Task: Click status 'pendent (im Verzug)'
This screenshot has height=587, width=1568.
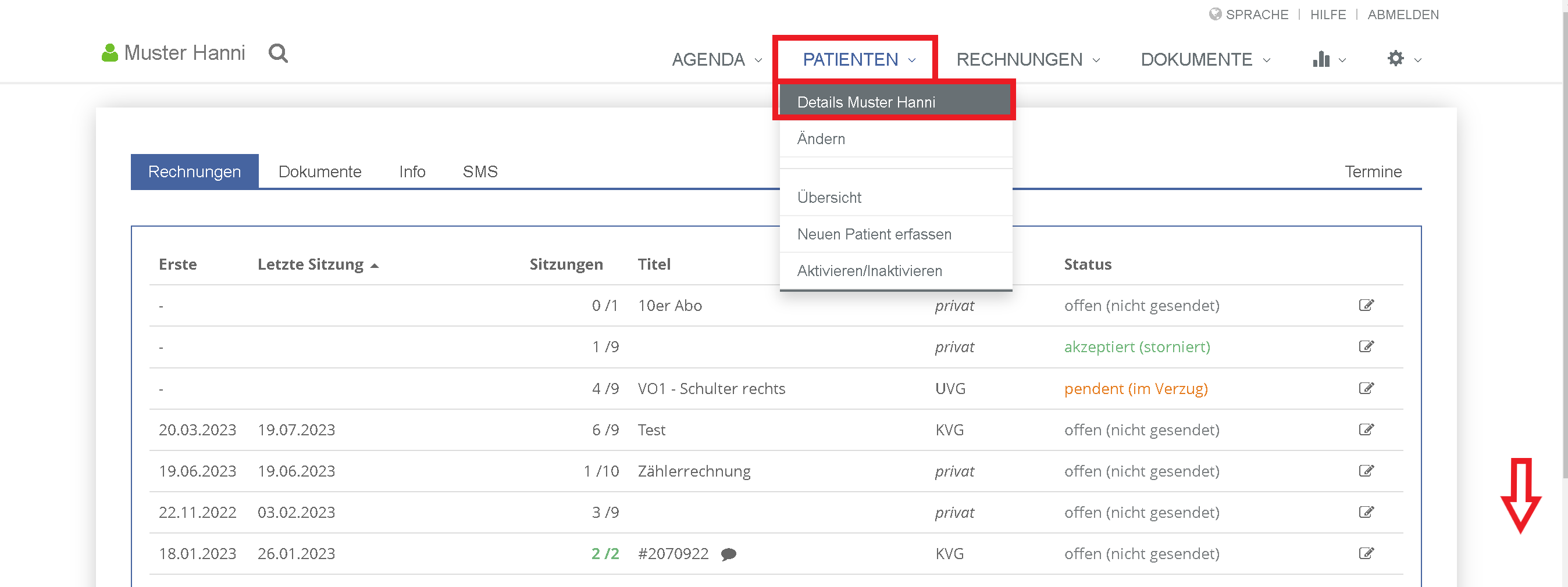Action: [x=1136, y=389]
